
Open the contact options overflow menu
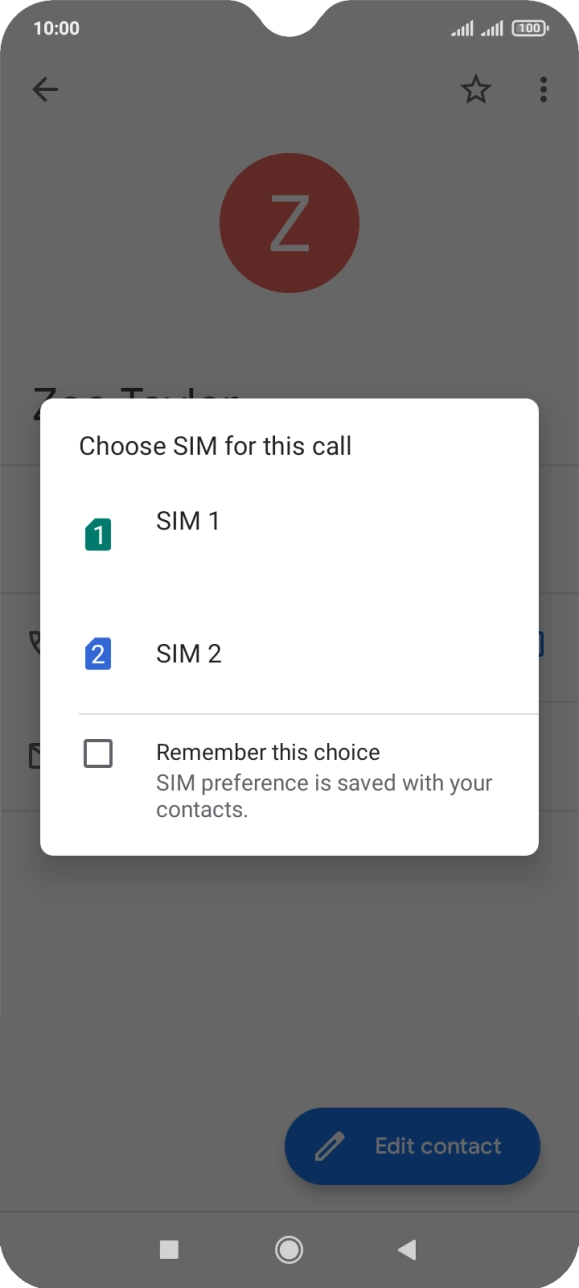pos(542,89)
